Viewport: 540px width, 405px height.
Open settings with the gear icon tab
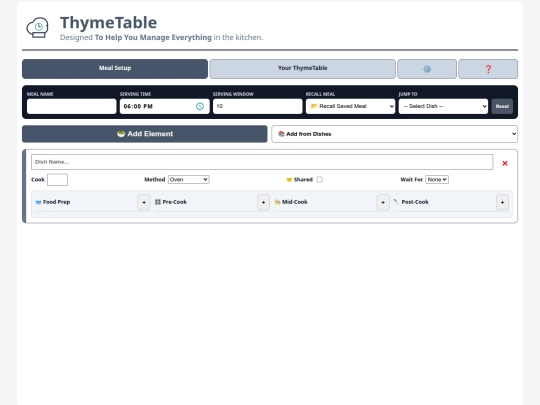point(427,69)
